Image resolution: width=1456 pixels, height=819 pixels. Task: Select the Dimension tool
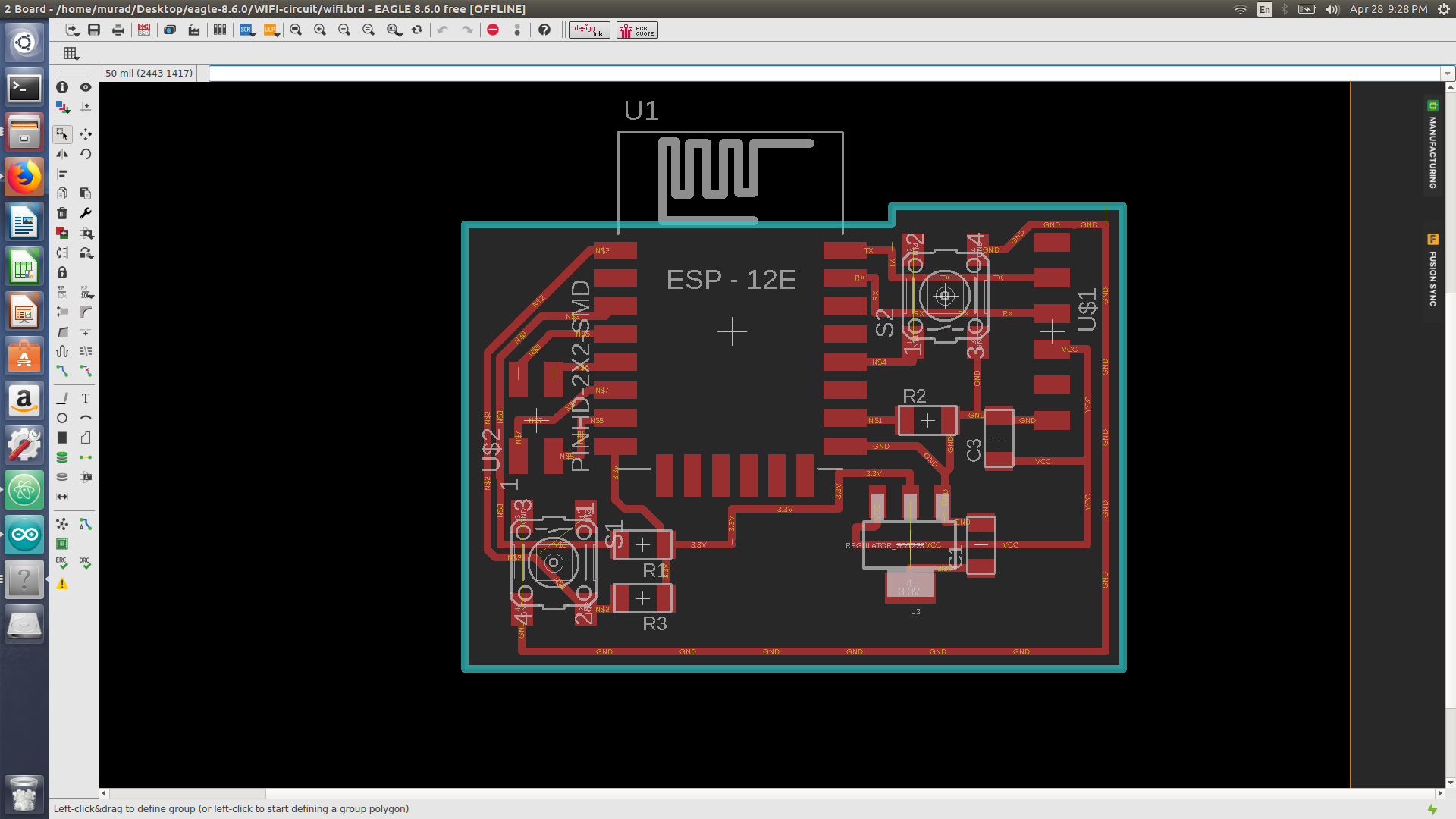coord(62,497)
